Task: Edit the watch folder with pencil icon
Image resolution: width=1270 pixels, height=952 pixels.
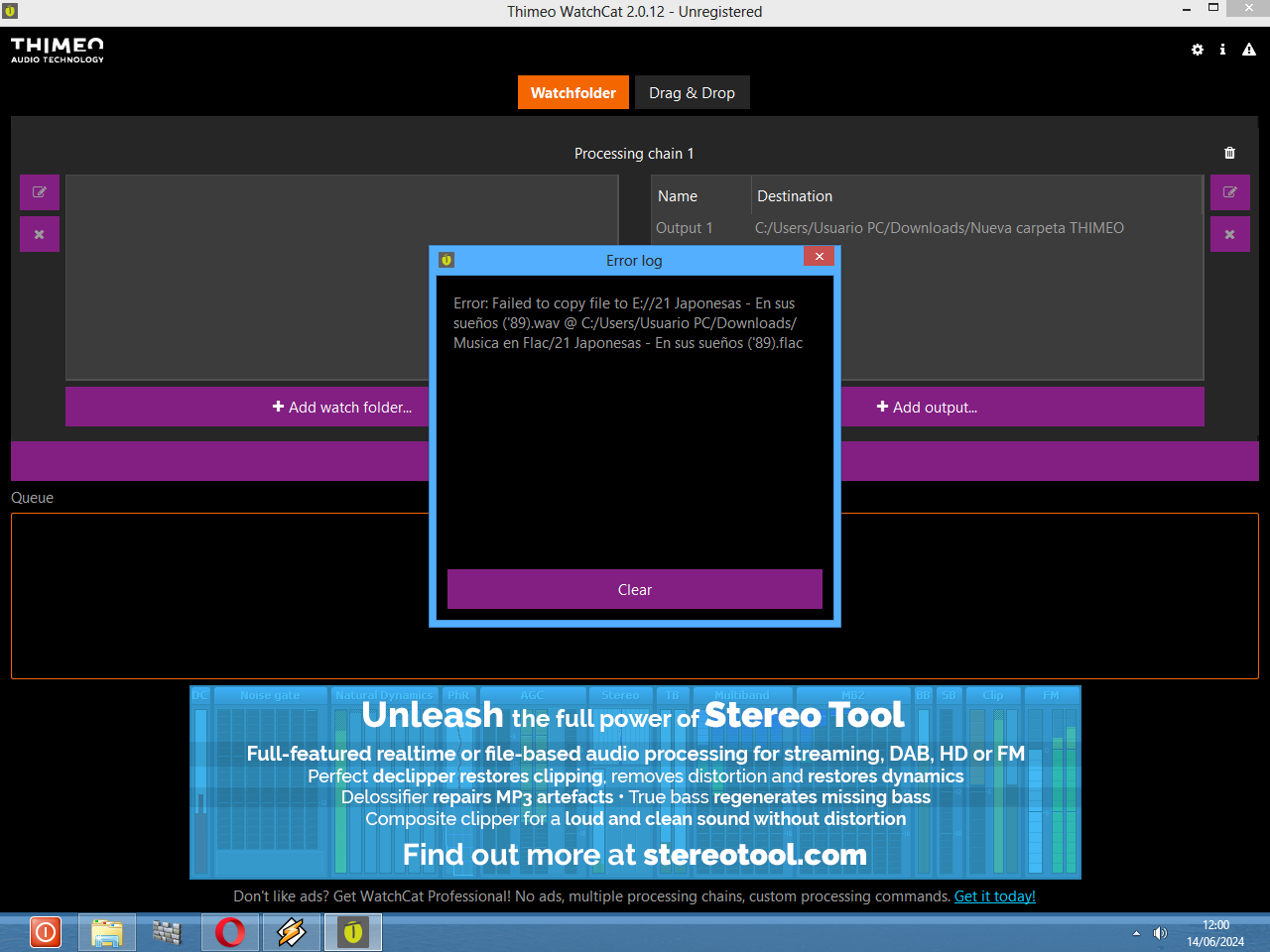Action: point(40,192)
